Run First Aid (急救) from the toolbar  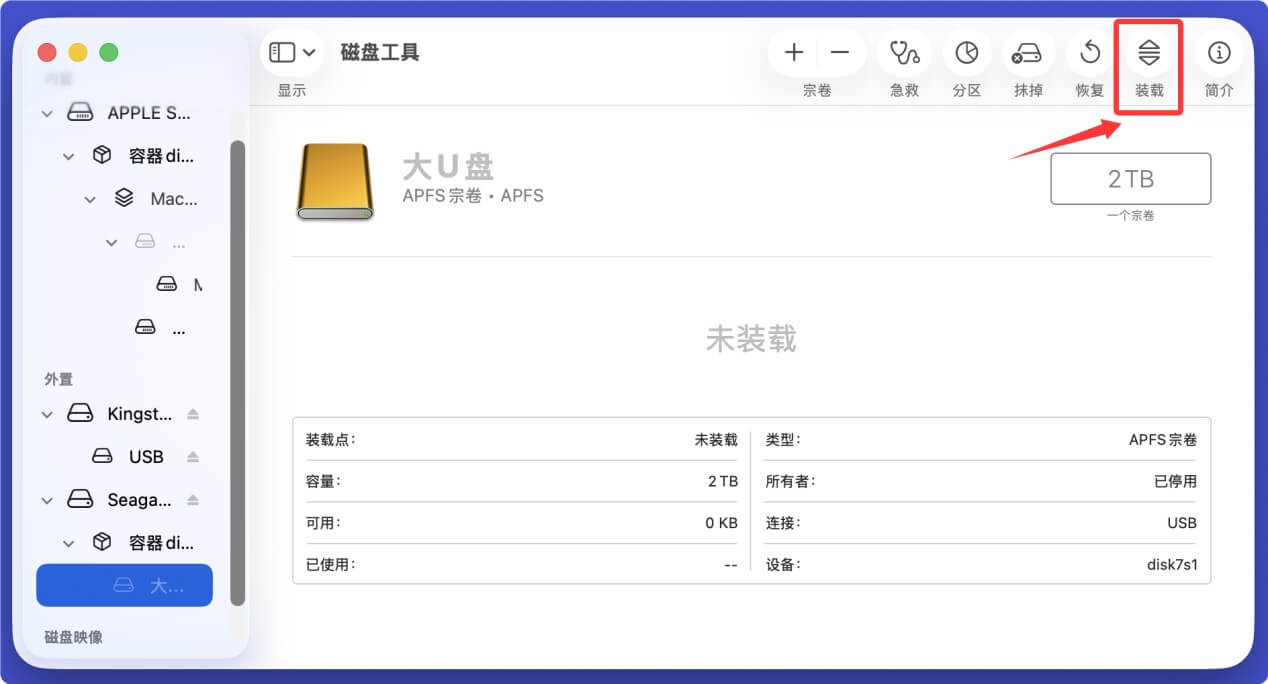tap(903, 52)
